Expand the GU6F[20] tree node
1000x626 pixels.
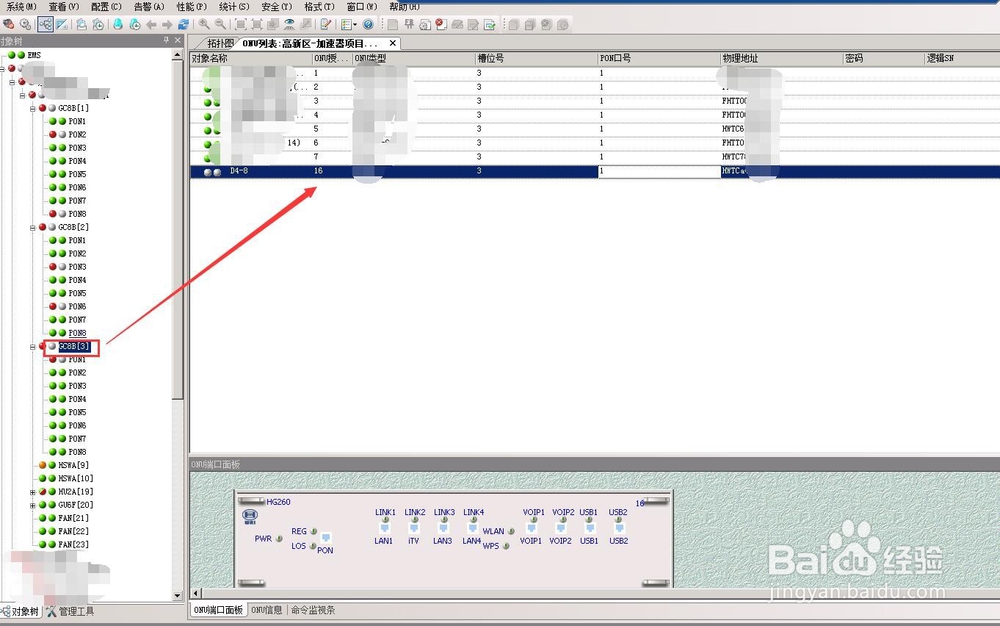[33, 506]
